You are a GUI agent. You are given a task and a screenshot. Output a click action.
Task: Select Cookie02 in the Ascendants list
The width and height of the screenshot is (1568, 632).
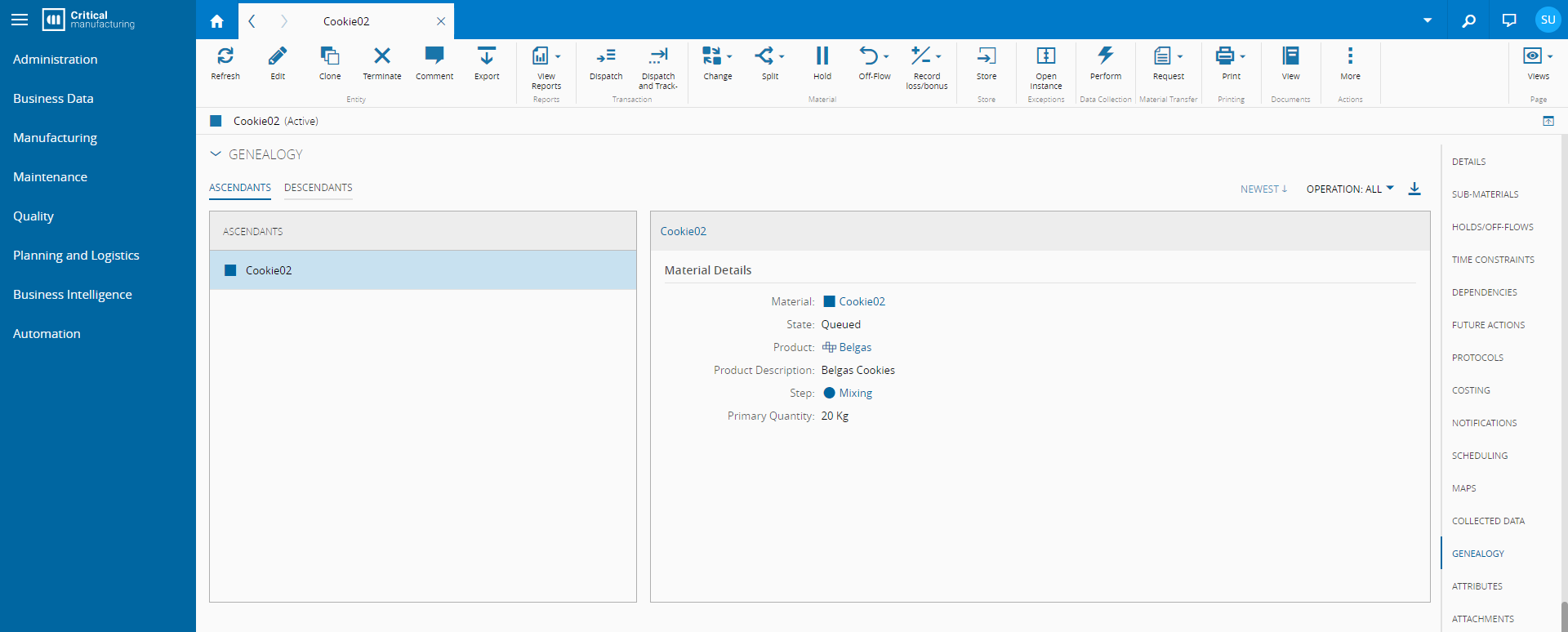click(269, 270)
